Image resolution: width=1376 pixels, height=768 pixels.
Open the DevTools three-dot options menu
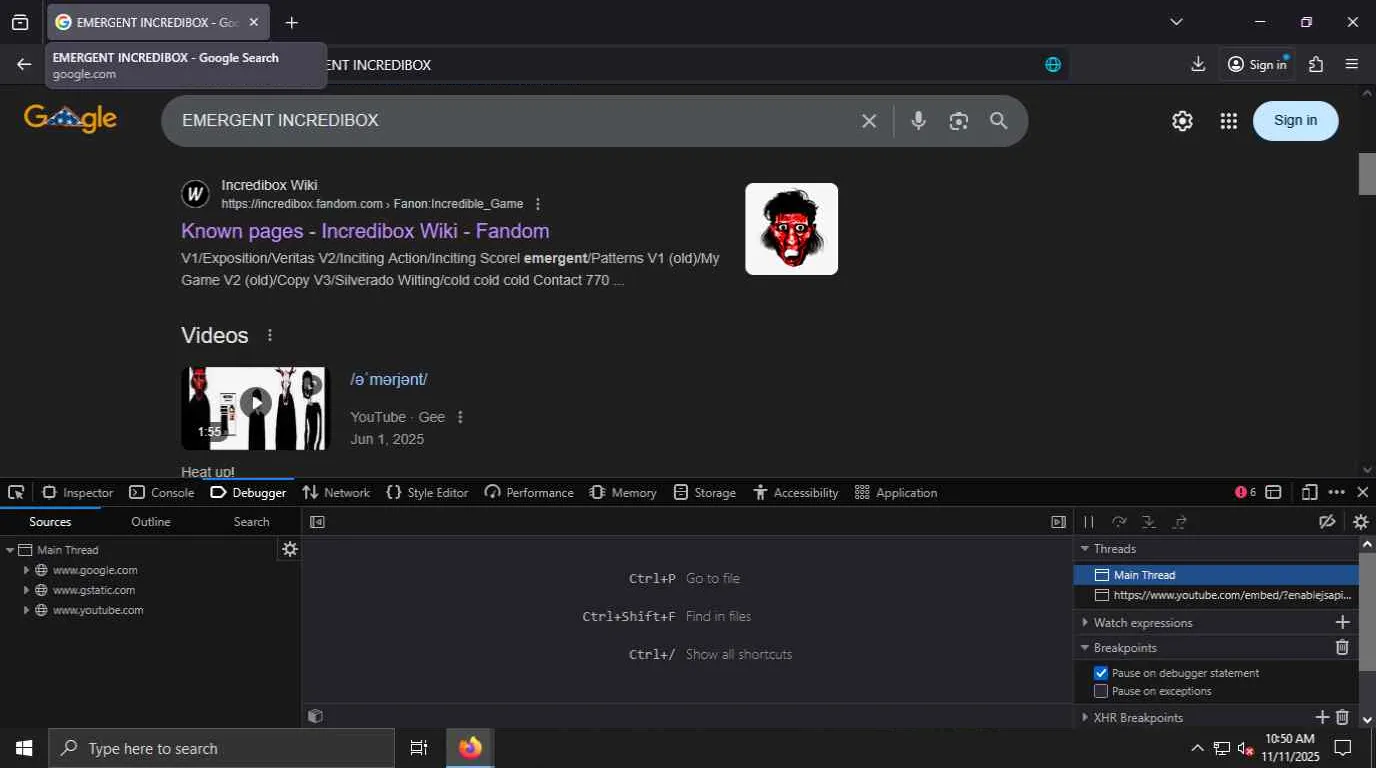click(1337, 492)
